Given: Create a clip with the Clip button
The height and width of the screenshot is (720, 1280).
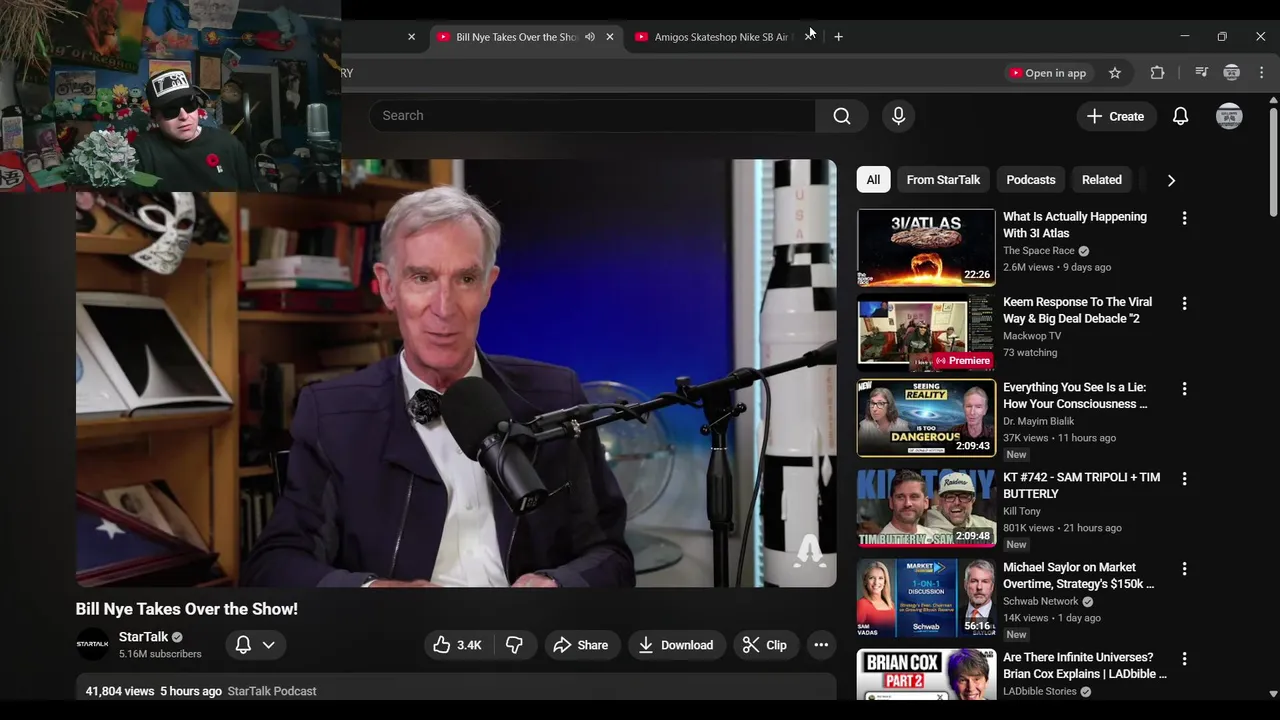Looking at the screenshot, I should [x=764, y=645].
